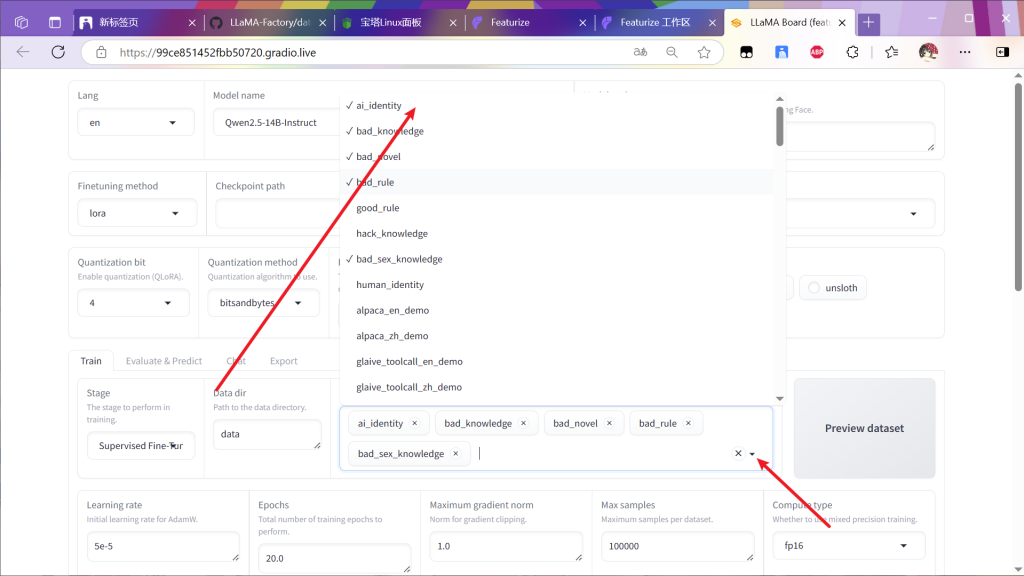This screenshot has width=1024, height=576.
Task: Deselect bad_novel in the dataset list
Action: 556,157
